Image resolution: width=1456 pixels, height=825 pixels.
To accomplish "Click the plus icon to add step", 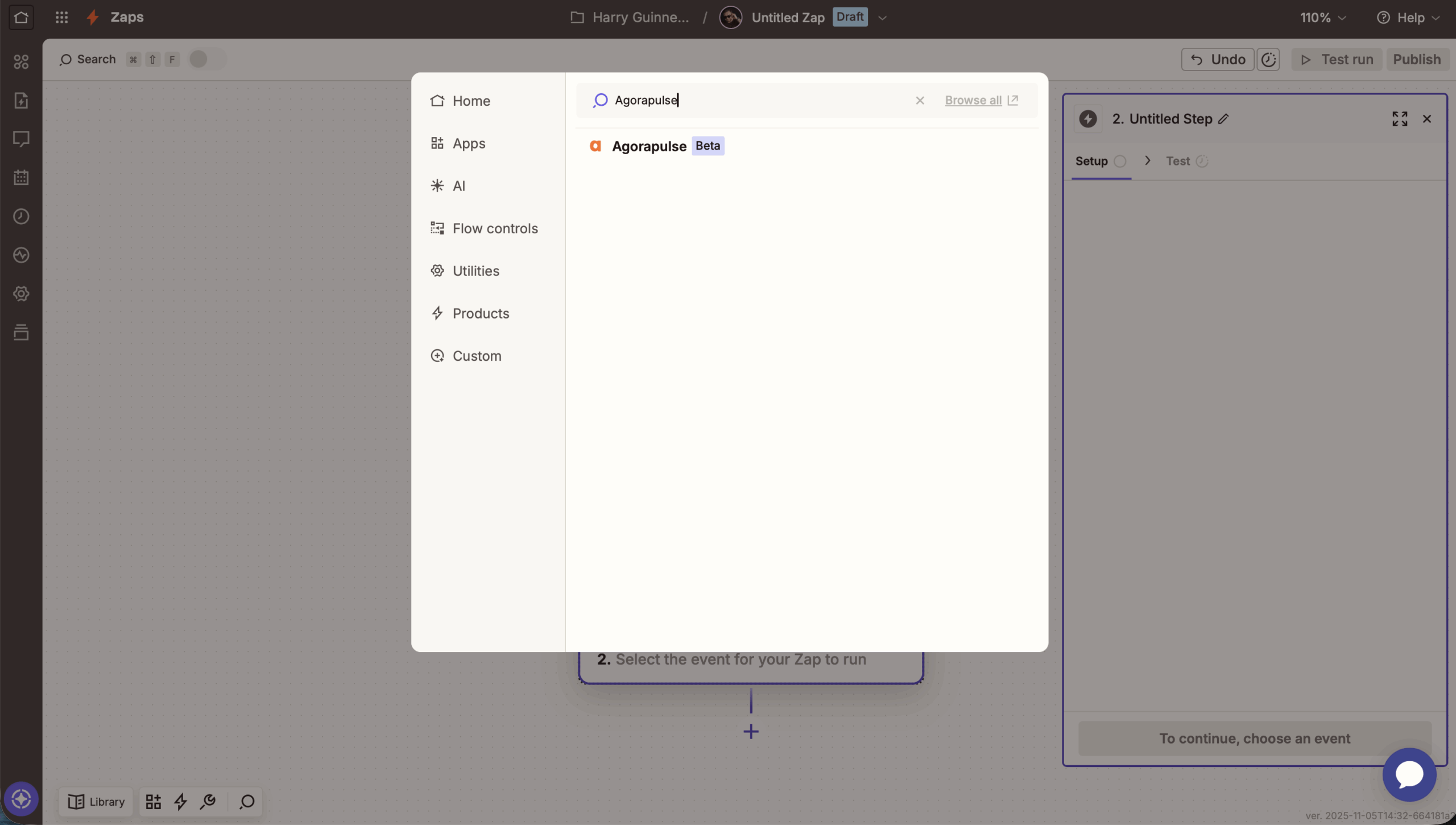I will pyautogui.click(x=751, y=732).
